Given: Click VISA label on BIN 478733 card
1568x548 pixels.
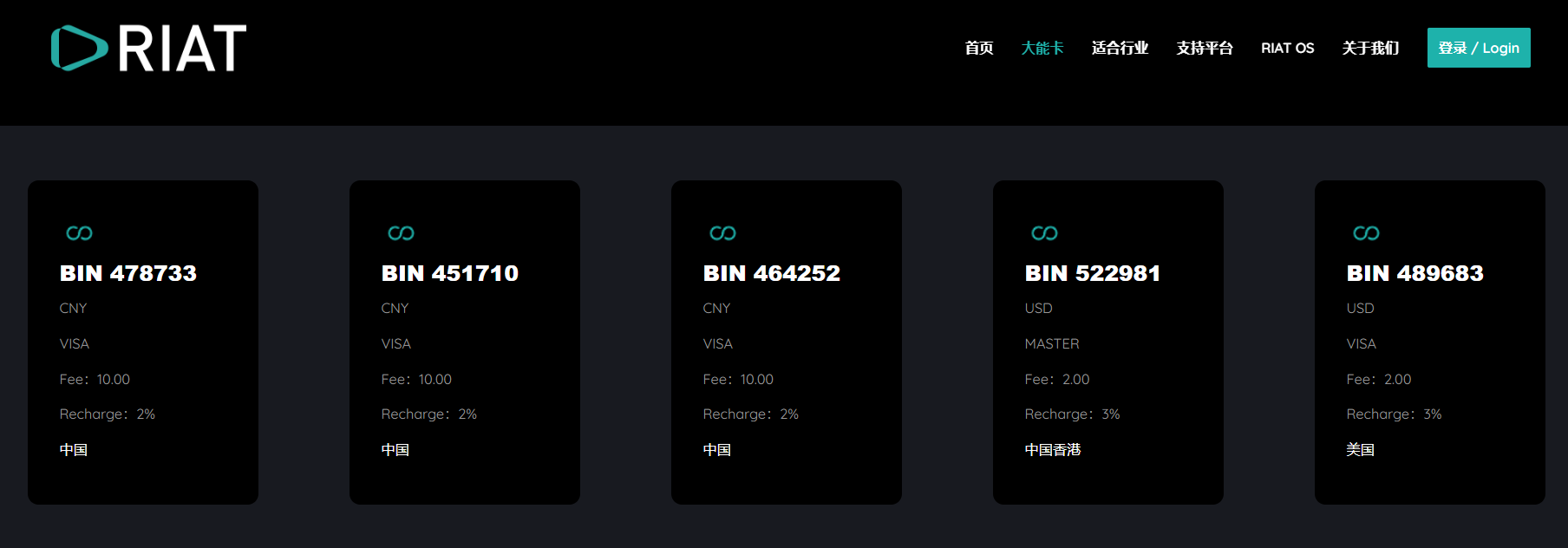Looking at the screenshot, I should click(x=75, y=344).
